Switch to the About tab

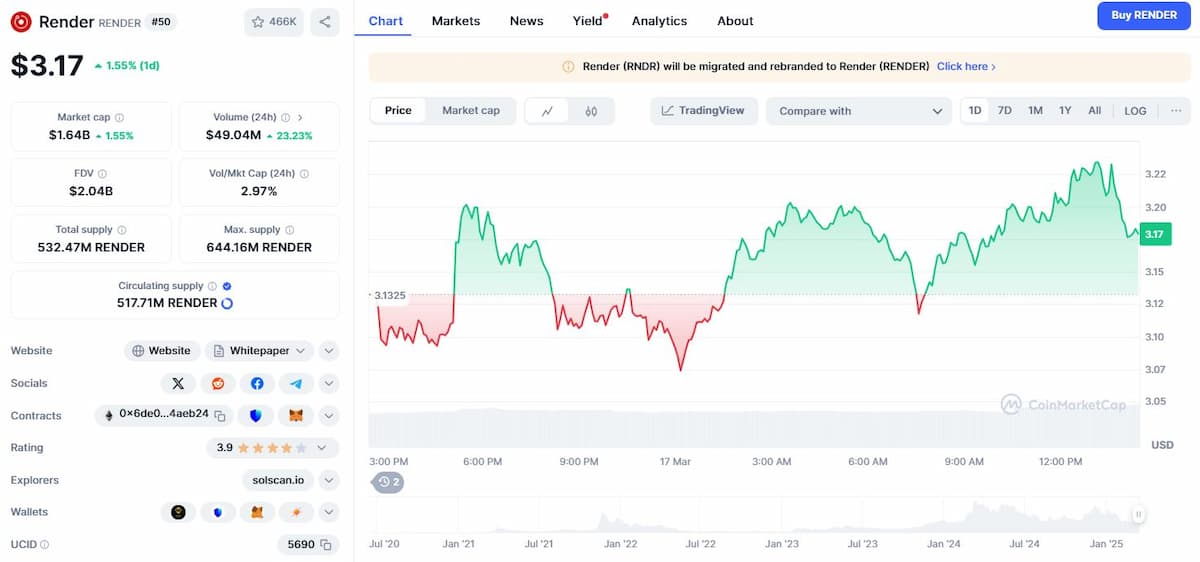pos(735,21)
